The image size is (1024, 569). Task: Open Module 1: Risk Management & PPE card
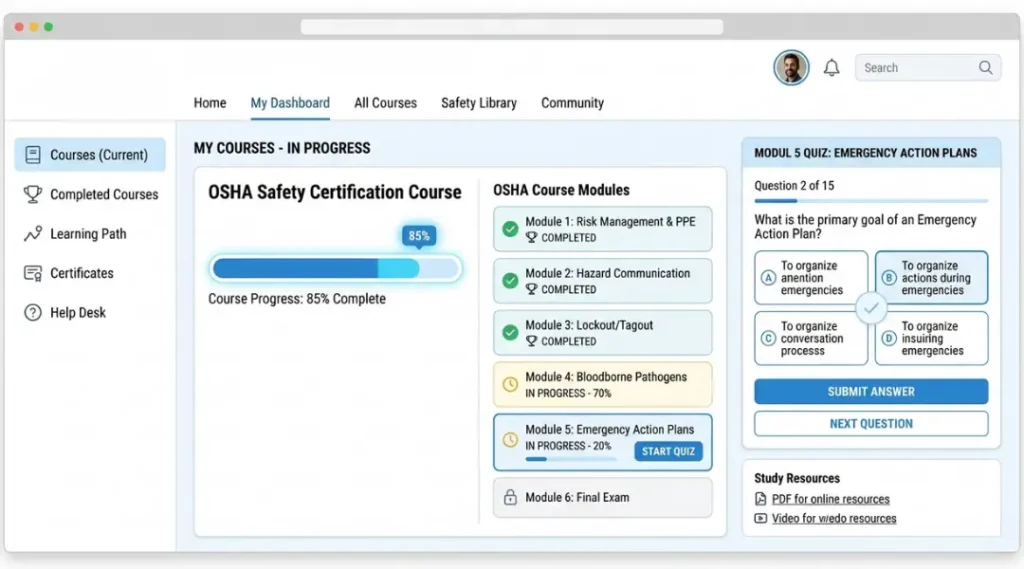point(602,229)
